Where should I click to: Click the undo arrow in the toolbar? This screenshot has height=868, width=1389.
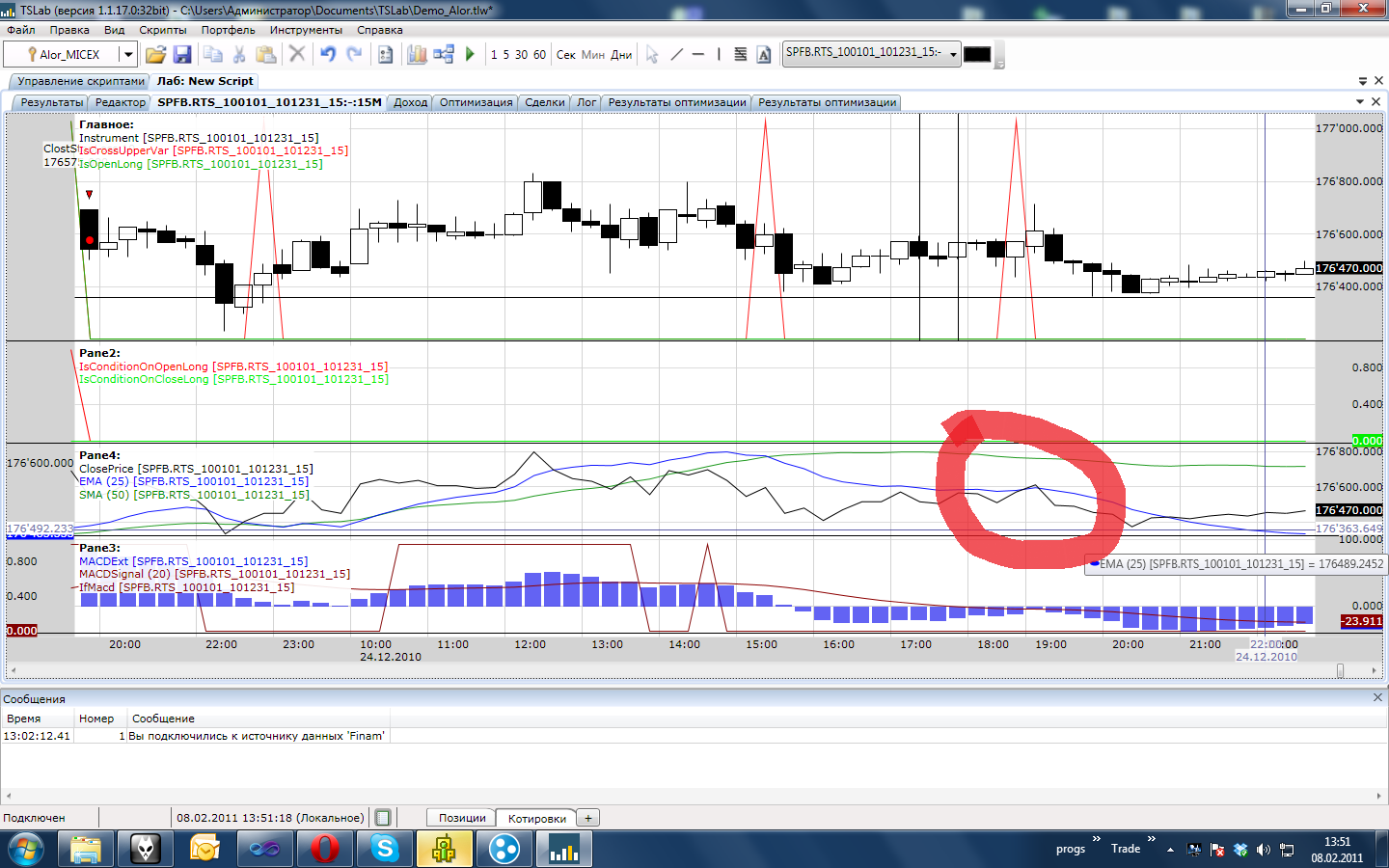pyautogui.click(x=328, y=54)
